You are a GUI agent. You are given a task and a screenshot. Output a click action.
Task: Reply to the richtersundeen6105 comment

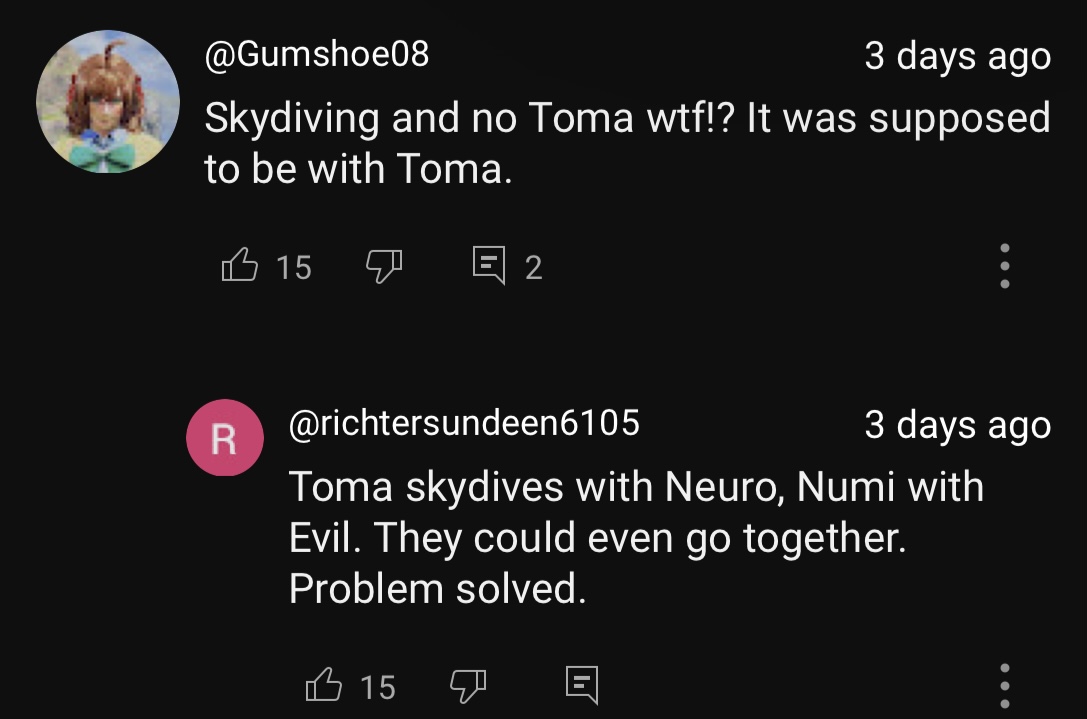coord(581,686)
